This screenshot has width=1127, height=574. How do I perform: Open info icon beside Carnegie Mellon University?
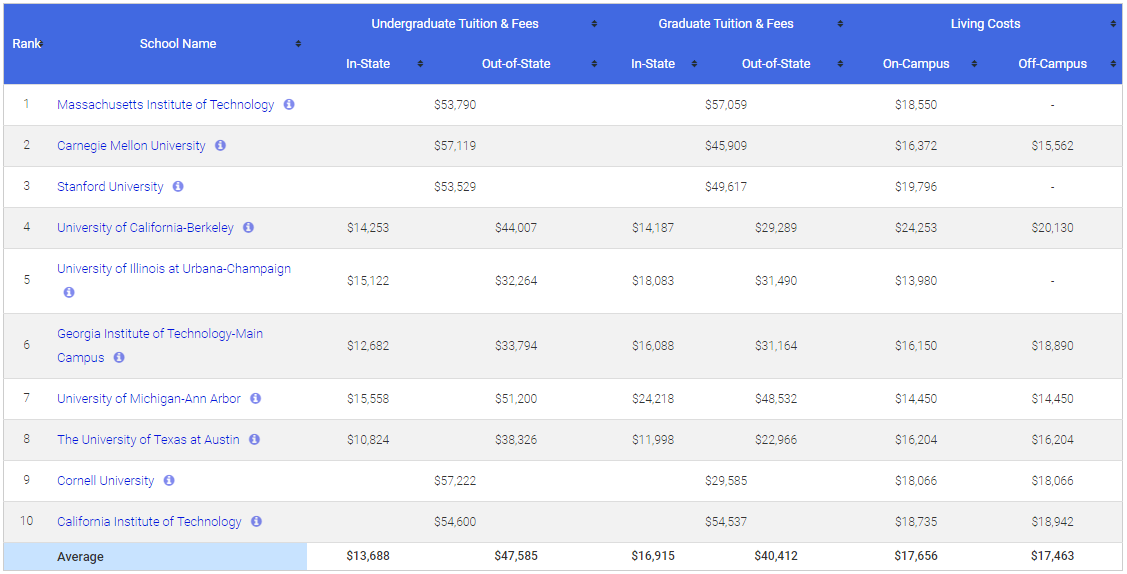[x=221, y=145]
